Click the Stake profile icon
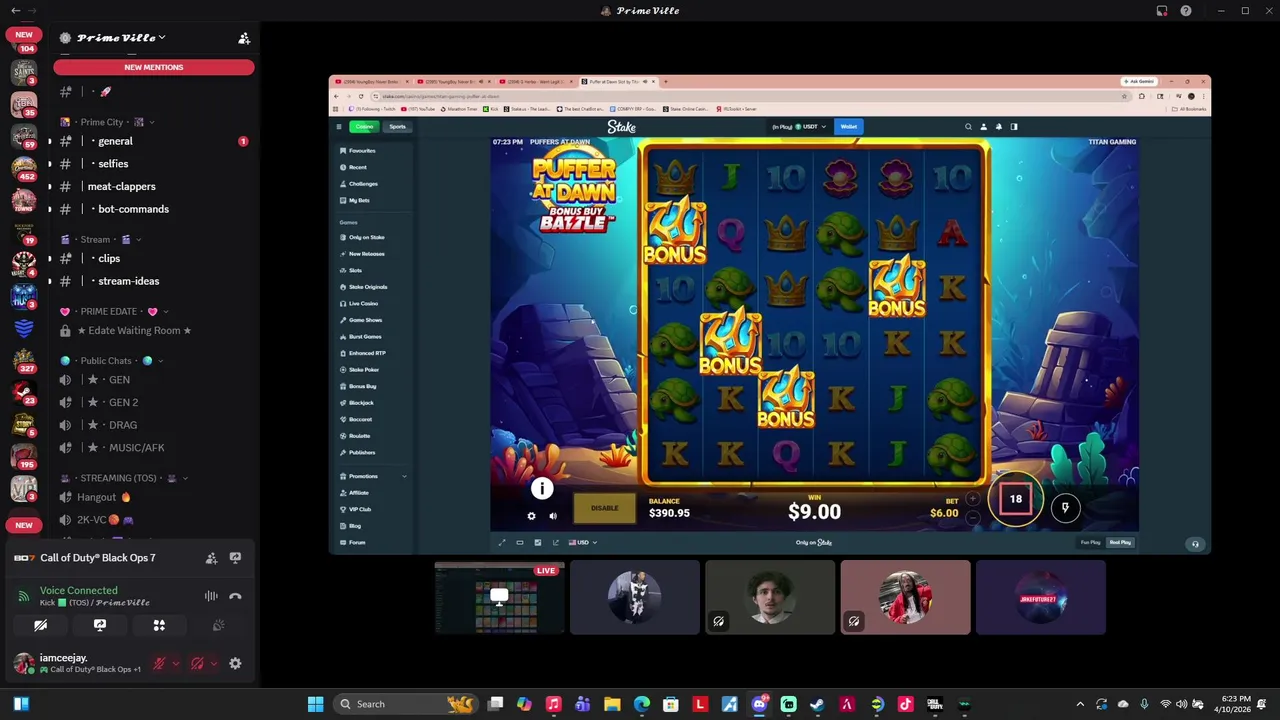Viewport: 1280px width, 720px height. (983, 127)
